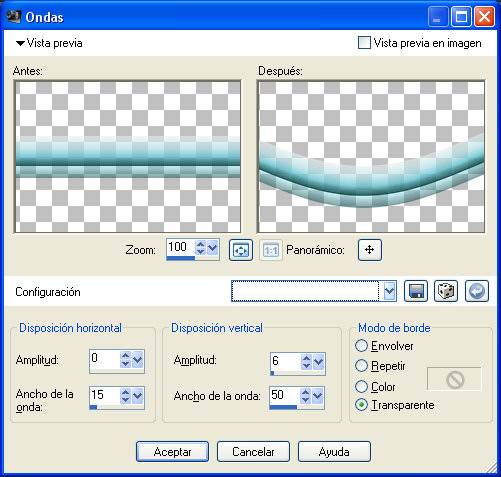This screenshot has height=477, width=501.
Task: Click the horizontal Ancho de la onda field
Action: (104, 395)
